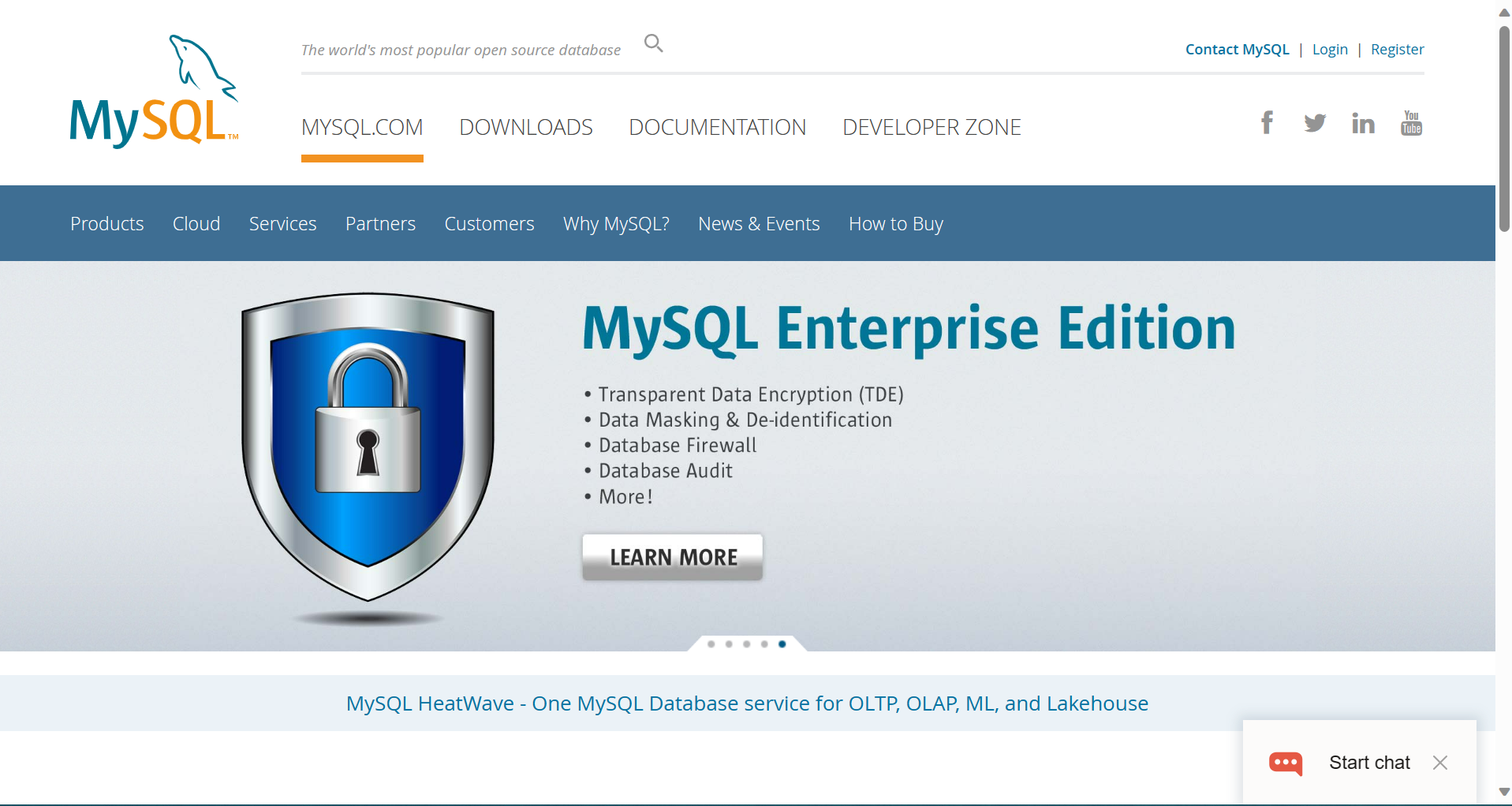Open the LinkedIn icon in header
Screen dimensions: 1512x806
pos(1363,123)
